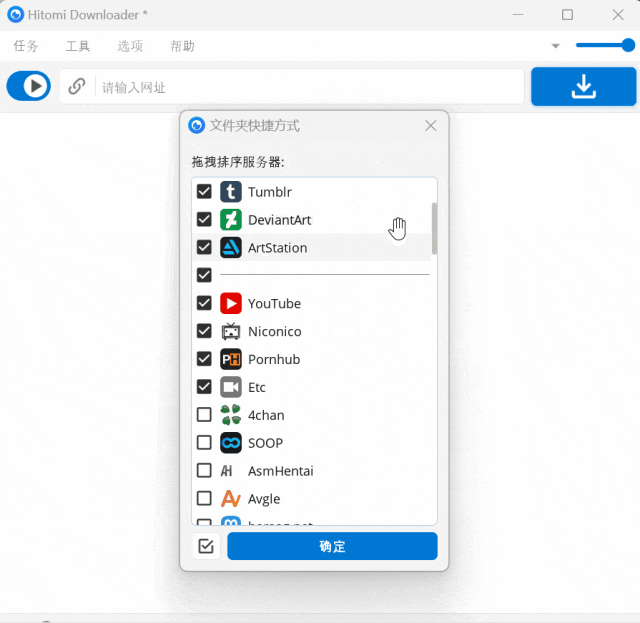Expand the dropdown arrow near the slider
Viewport: 640px width, 623px height.
click(555, 46)
